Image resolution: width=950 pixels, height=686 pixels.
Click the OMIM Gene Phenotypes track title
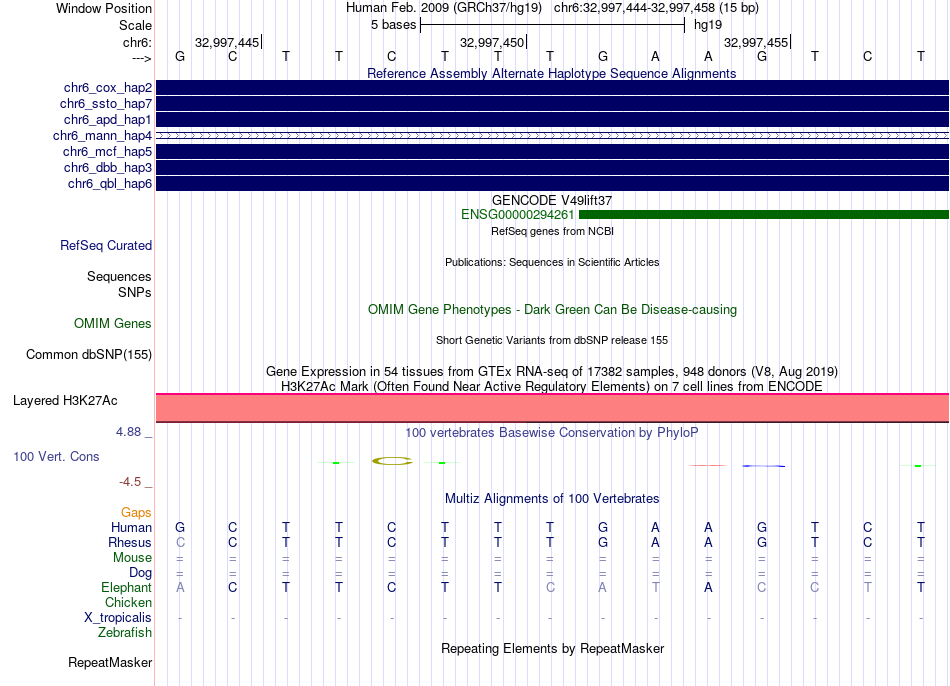pos(552,309)
